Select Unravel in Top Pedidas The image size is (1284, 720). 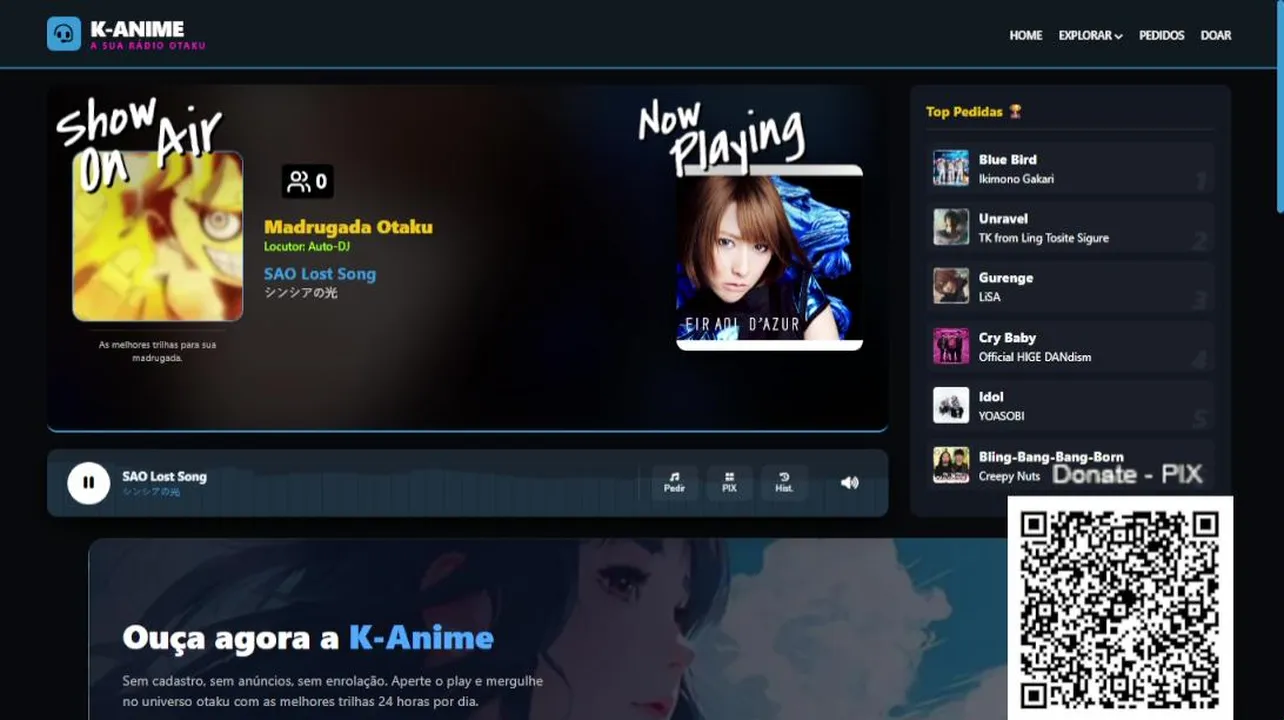[x=1070, y=227]
